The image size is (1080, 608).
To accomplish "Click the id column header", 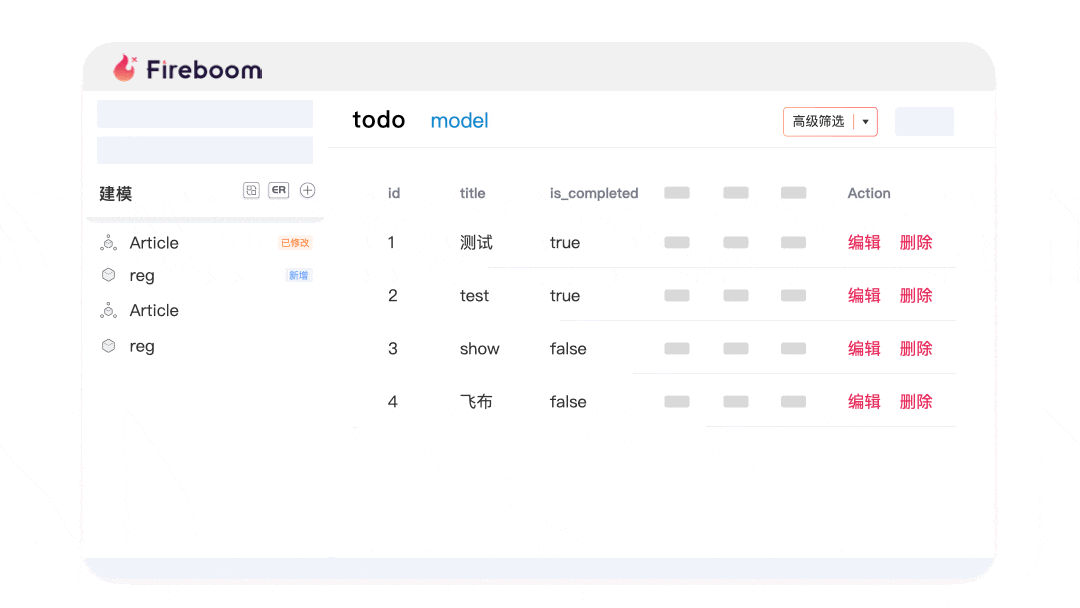I will click(394, 193).
